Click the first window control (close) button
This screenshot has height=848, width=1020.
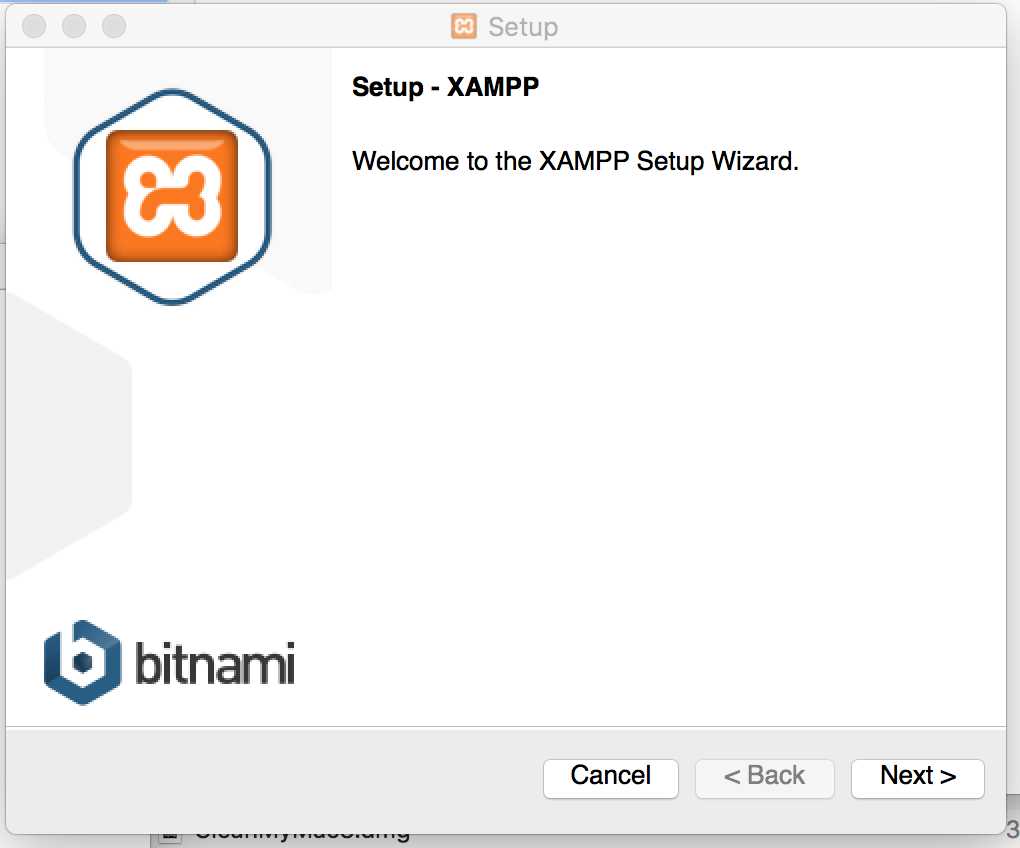[34, 26]
